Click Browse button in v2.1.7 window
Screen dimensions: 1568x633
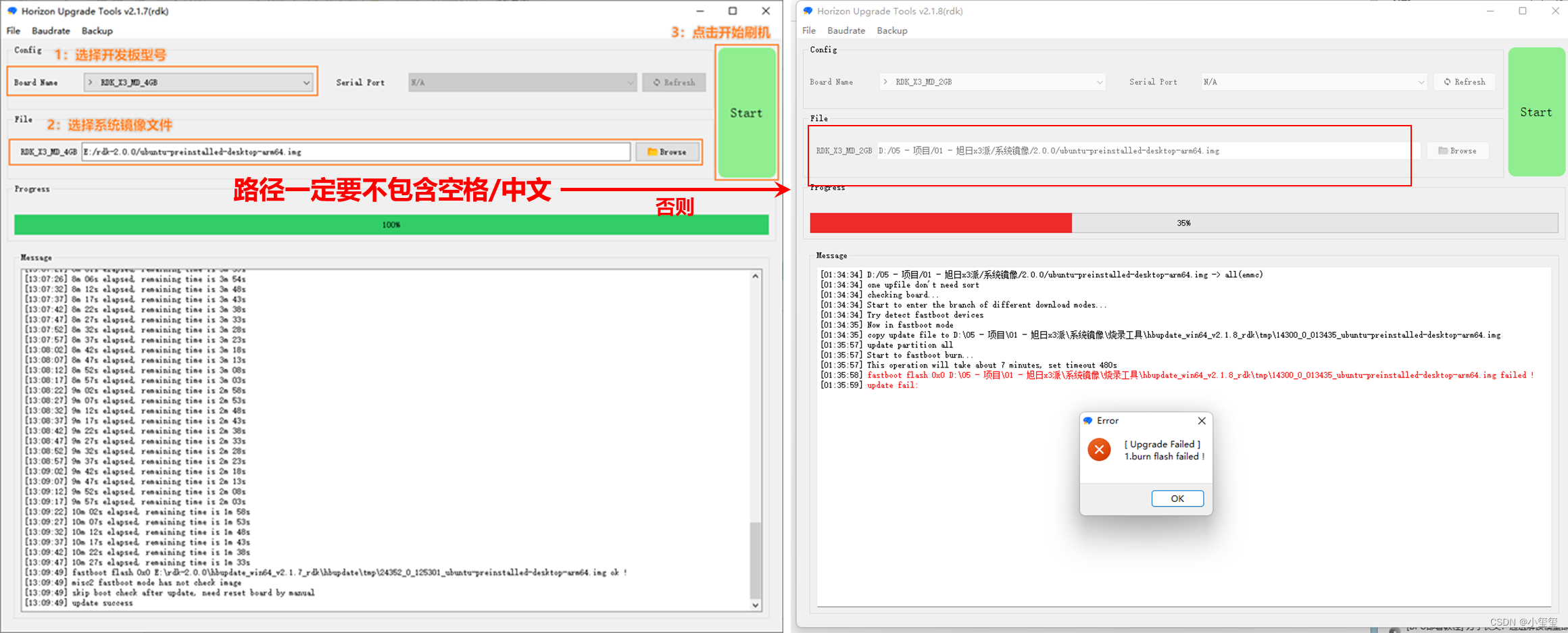[x=667, y=152]
